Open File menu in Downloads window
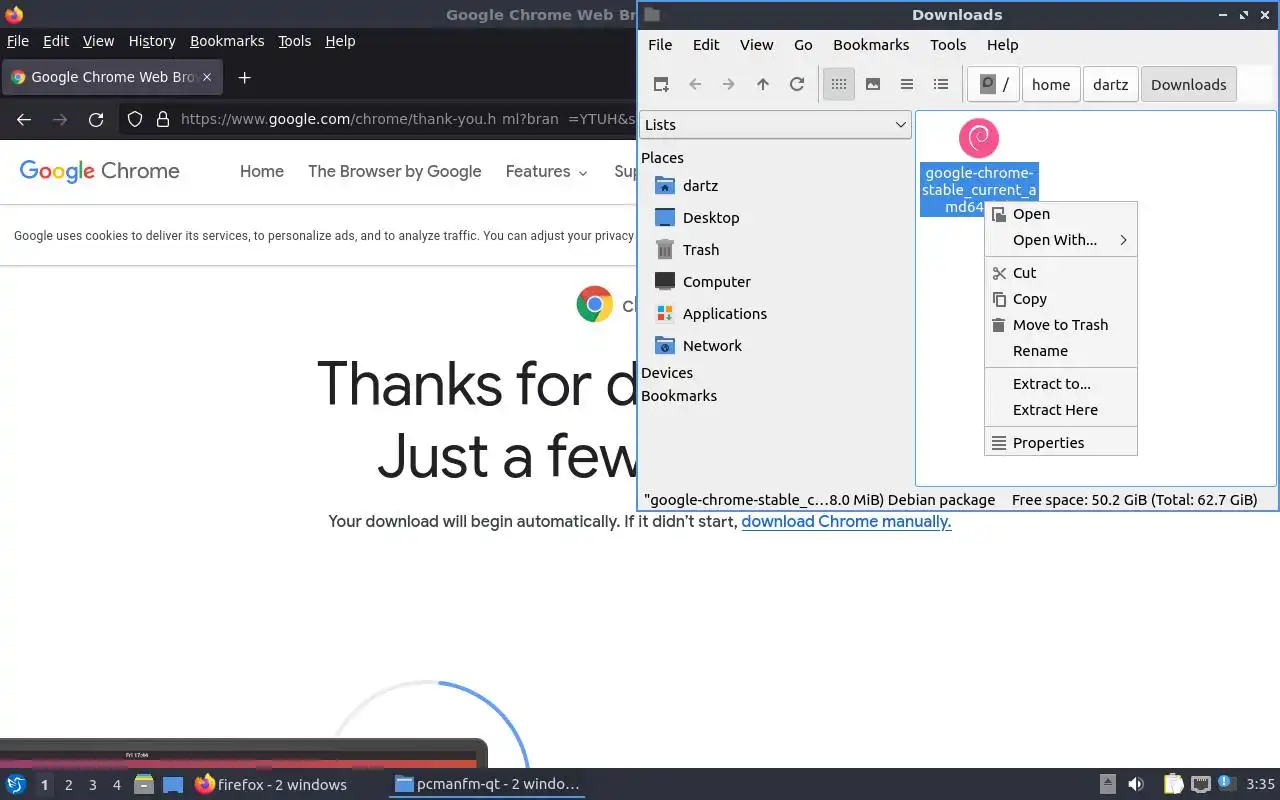Image resolution: width=1280 pixels, height=800 pixels. pos(660,44)
